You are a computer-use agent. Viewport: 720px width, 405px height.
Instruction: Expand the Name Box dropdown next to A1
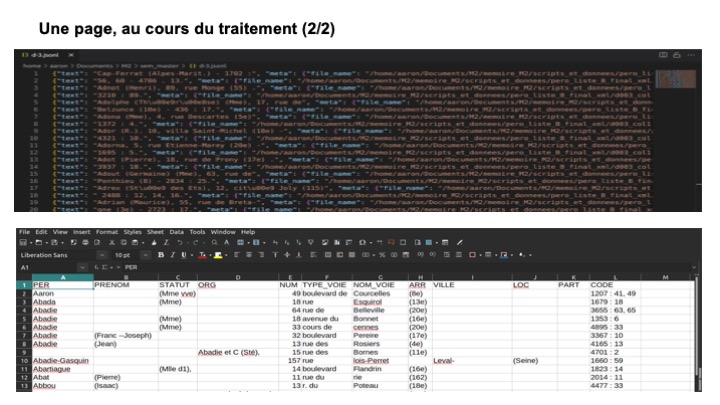click(82, 268)
